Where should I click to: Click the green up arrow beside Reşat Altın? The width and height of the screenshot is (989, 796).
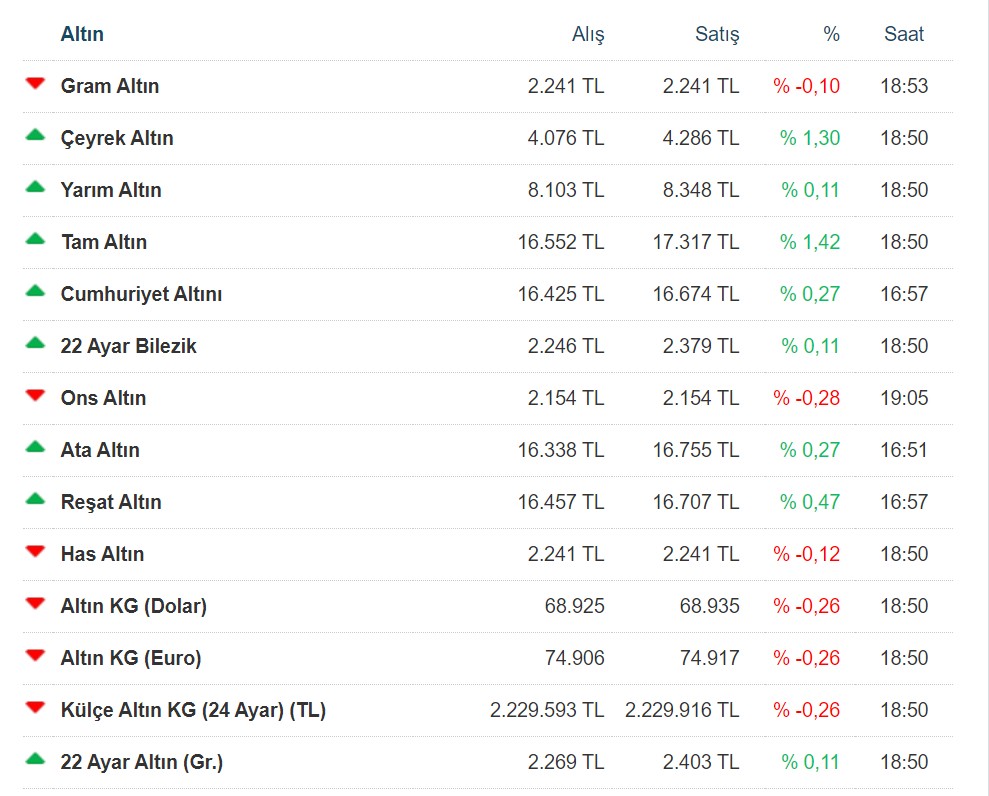(36, 499)
